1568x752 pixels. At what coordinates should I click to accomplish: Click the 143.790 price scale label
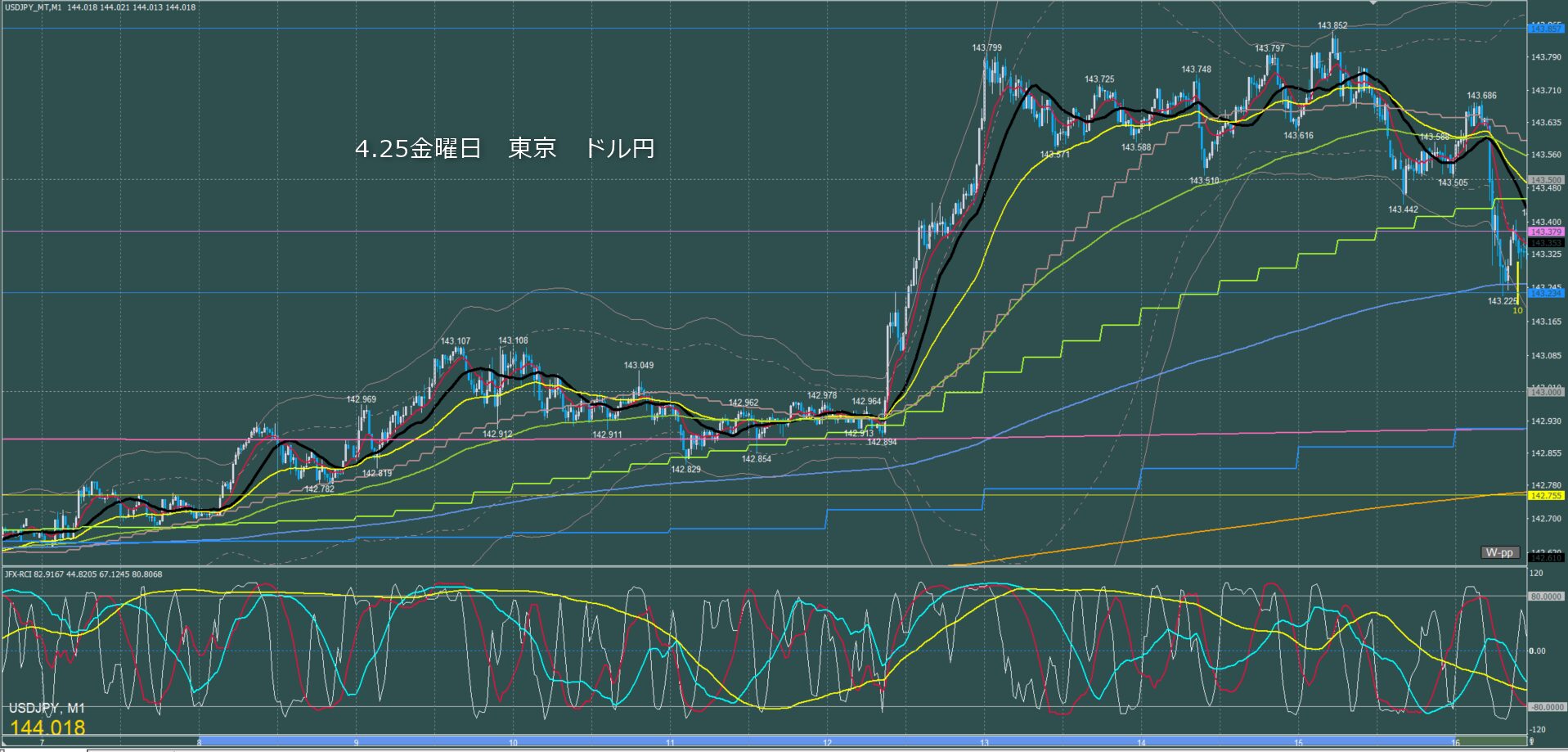click(x=1546, y=57)
